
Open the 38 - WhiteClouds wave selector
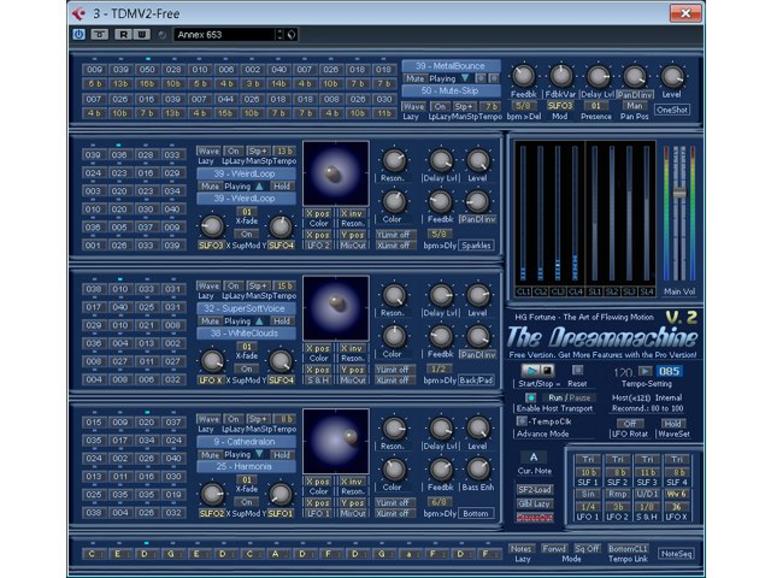[x=247, y=333]
